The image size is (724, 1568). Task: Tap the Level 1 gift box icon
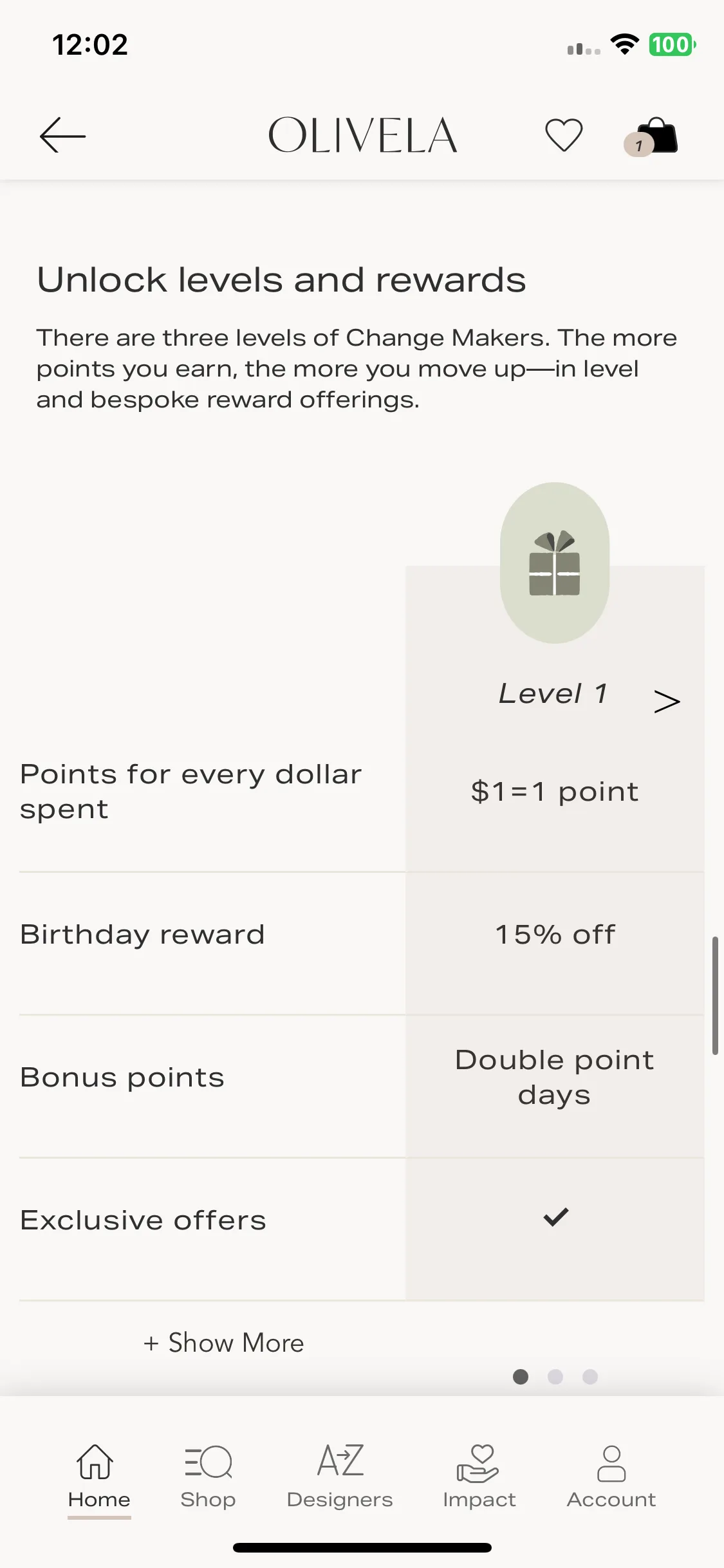click(555, 563)
